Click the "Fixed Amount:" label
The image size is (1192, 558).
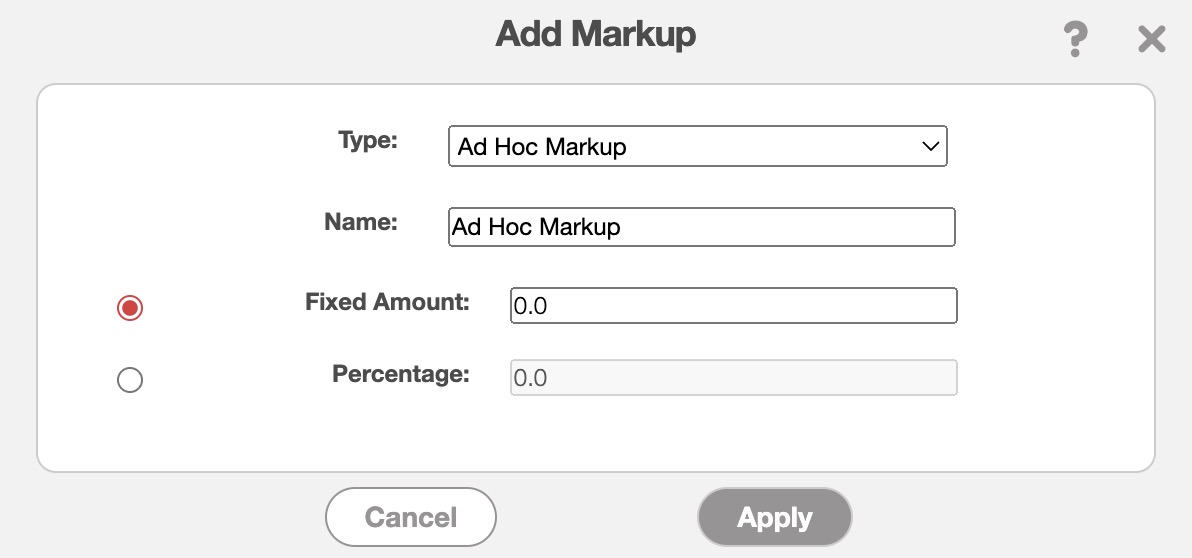(x=387, y=301)
